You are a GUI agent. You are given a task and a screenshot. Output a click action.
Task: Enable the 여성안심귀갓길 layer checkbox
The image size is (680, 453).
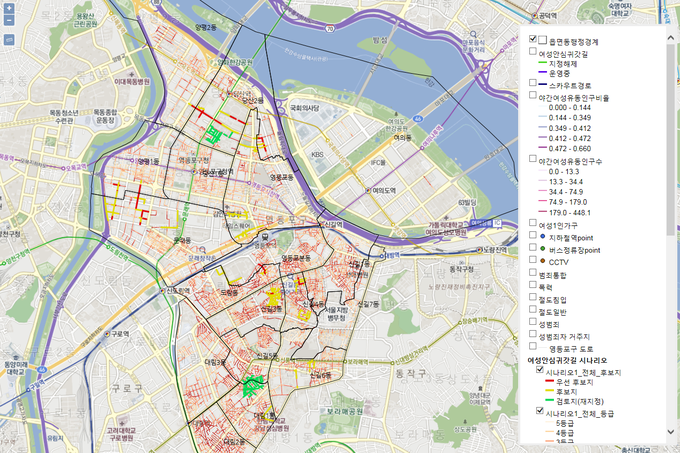(x=533, y=51)
